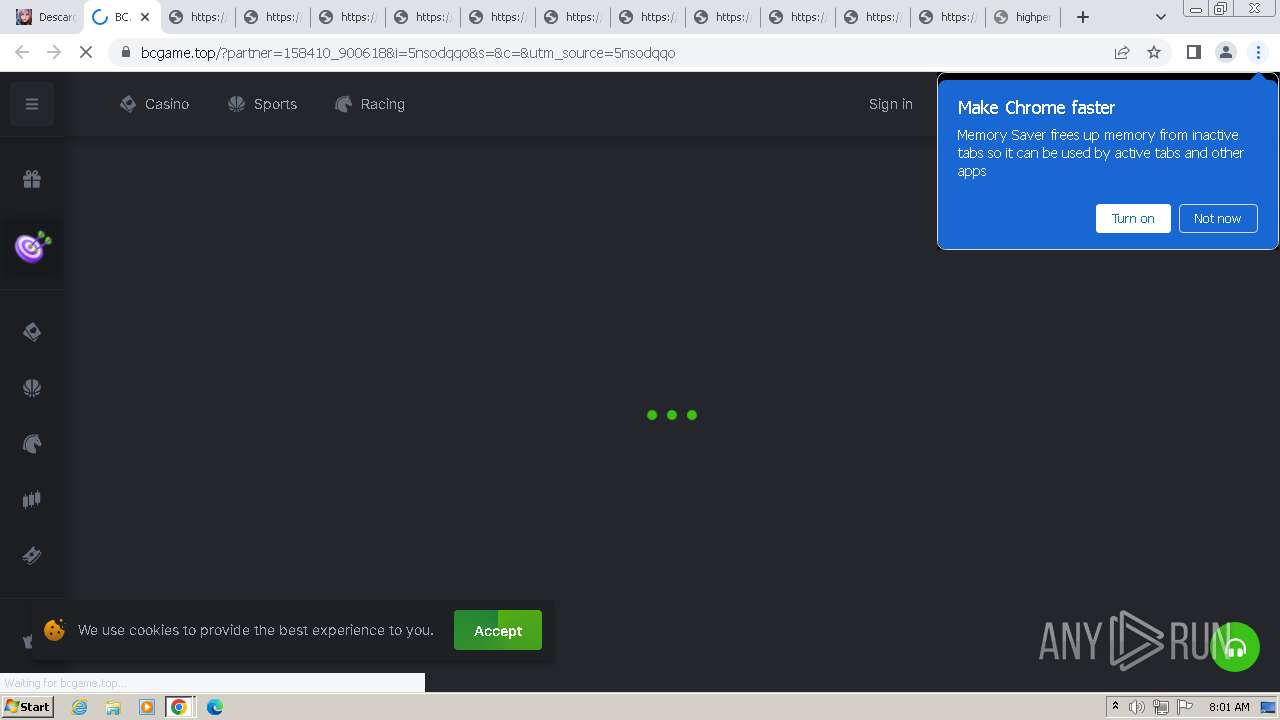Open the Windows Start menu
This screenshot has height=720, width=1280.
[x=27, y=707]
